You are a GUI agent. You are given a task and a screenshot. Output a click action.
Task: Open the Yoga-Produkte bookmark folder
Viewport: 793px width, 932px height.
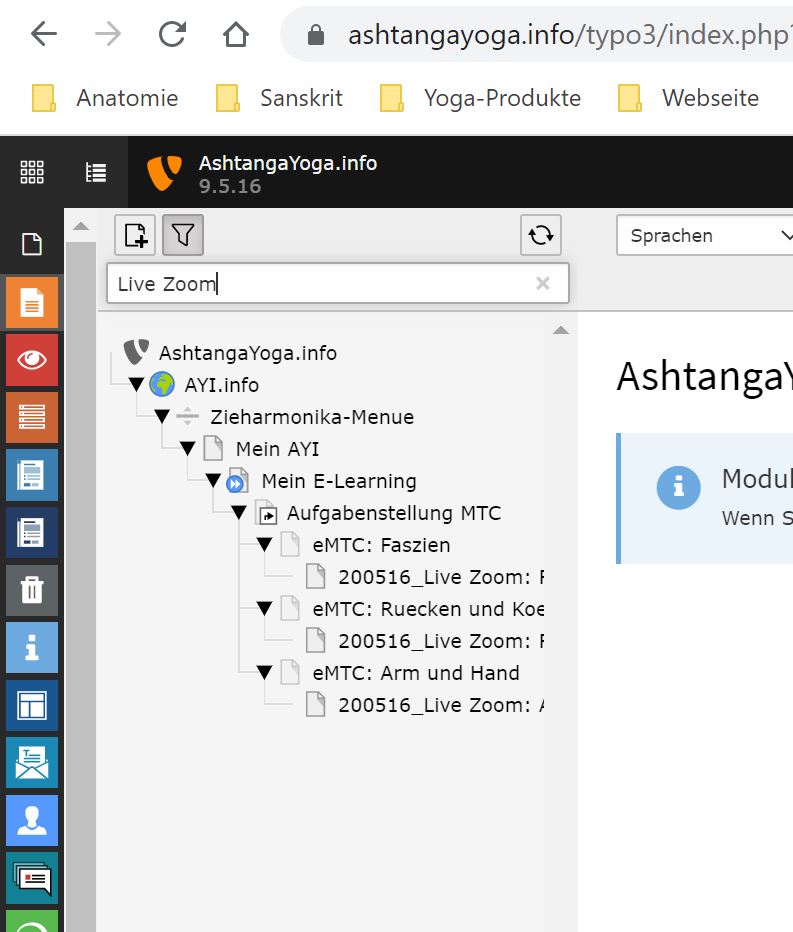point(480,98)
